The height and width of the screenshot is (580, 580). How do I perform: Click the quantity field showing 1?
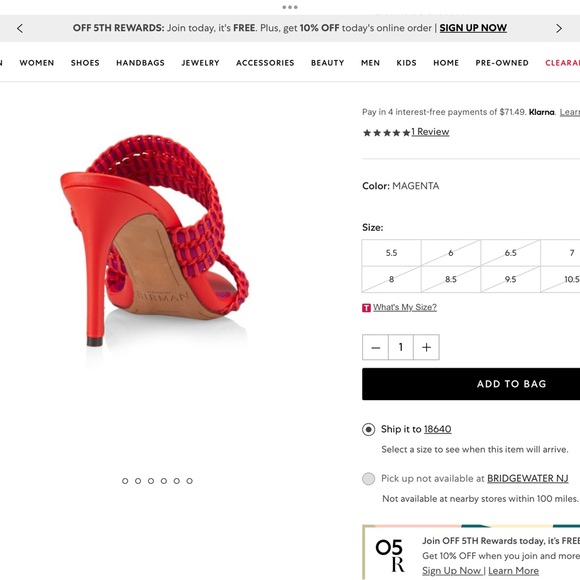pyautogui.click(x=401, y=347)
